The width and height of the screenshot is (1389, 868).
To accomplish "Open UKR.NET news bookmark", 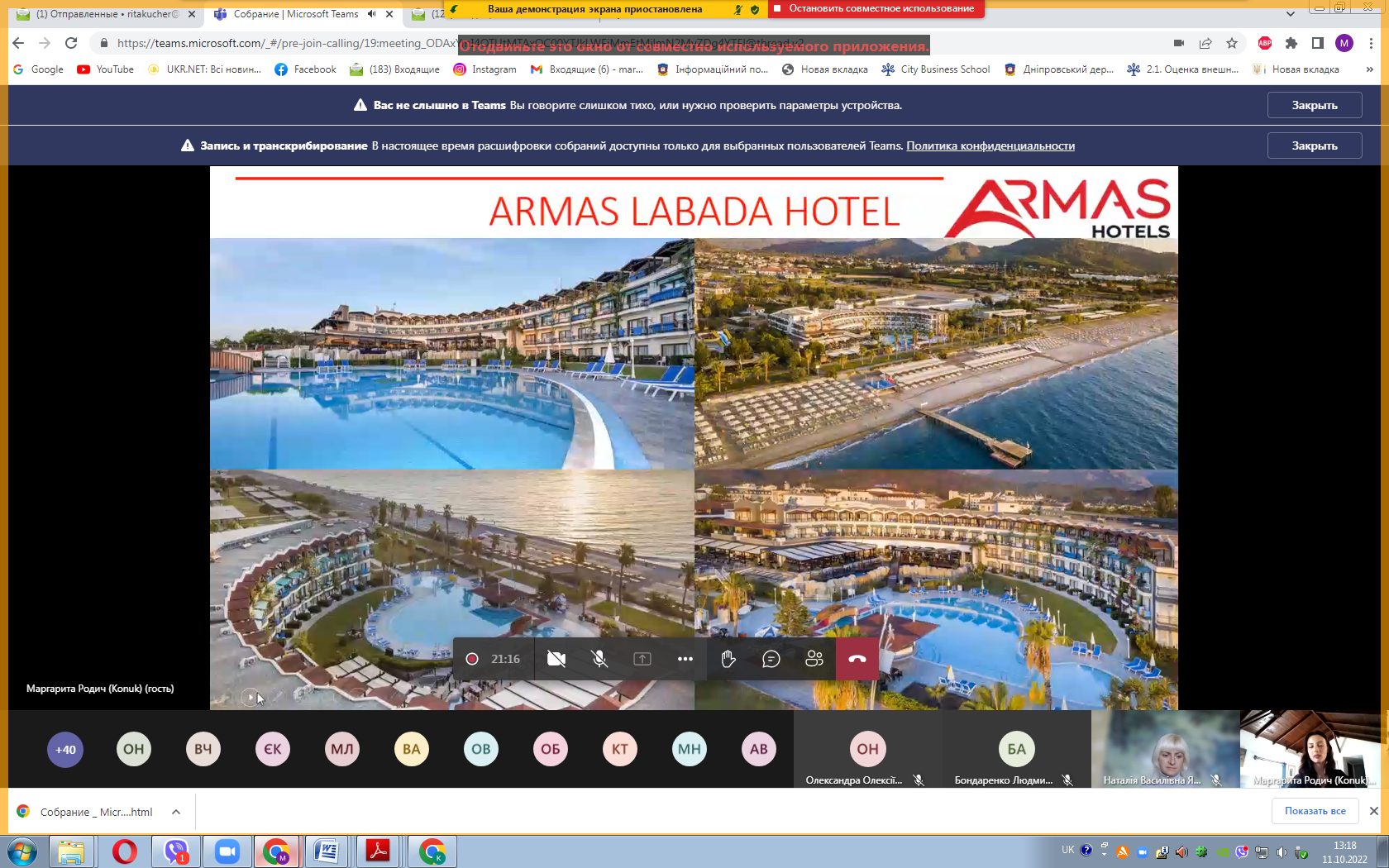I will [x=204, y=69].
